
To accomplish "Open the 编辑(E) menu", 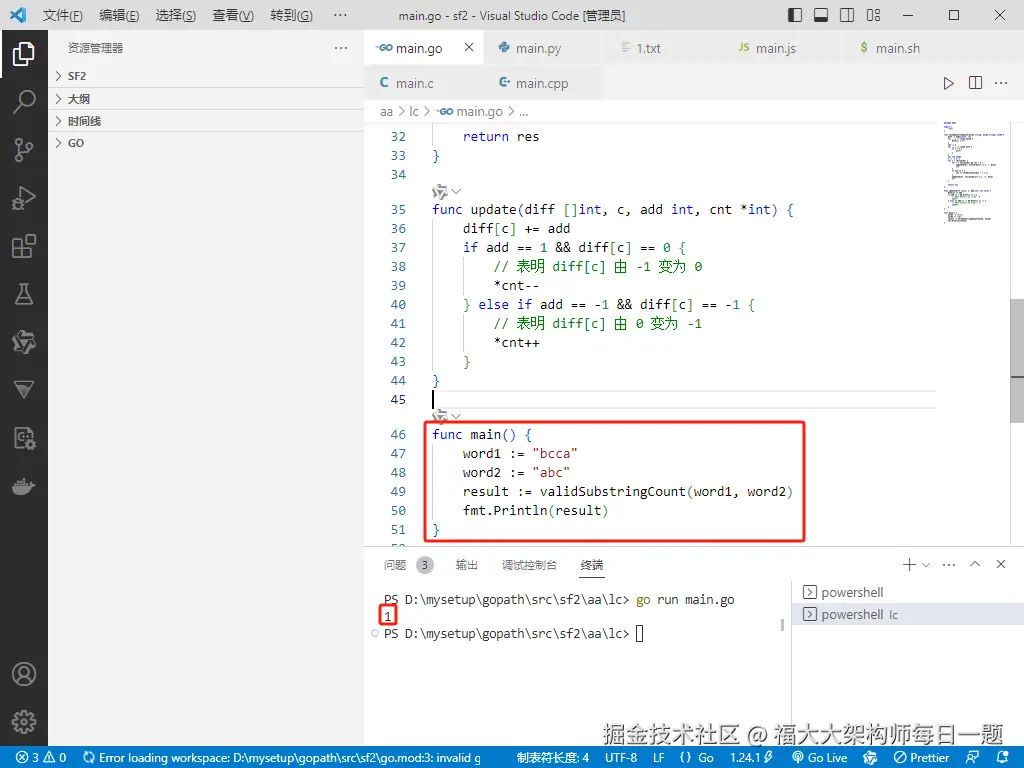I will (119, 15).
